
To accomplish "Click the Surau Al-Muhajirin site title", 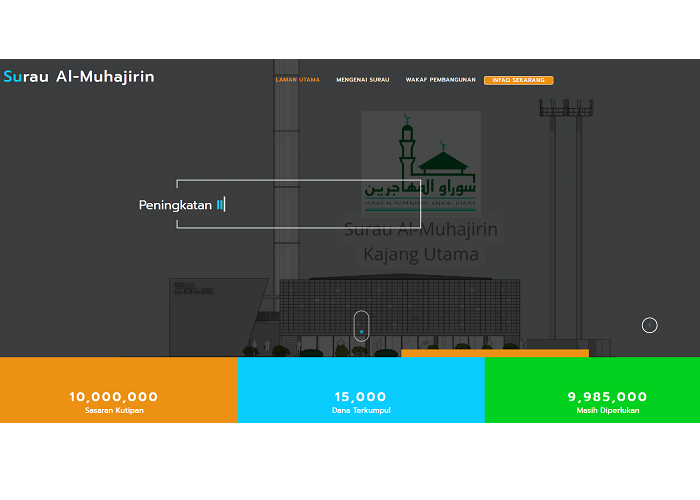I will click(79, 76).
